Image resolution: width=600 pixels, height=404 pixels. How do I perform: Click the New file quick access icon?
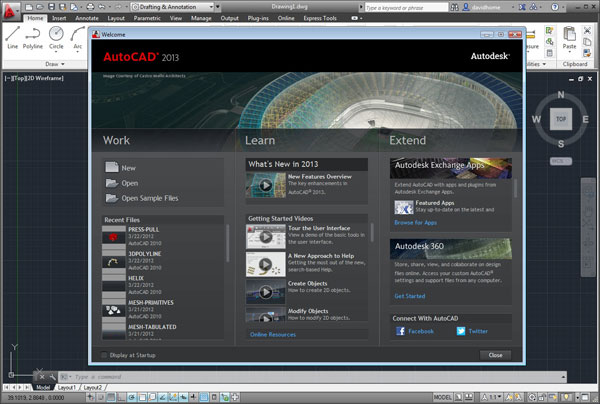click(x=29, y=7)
